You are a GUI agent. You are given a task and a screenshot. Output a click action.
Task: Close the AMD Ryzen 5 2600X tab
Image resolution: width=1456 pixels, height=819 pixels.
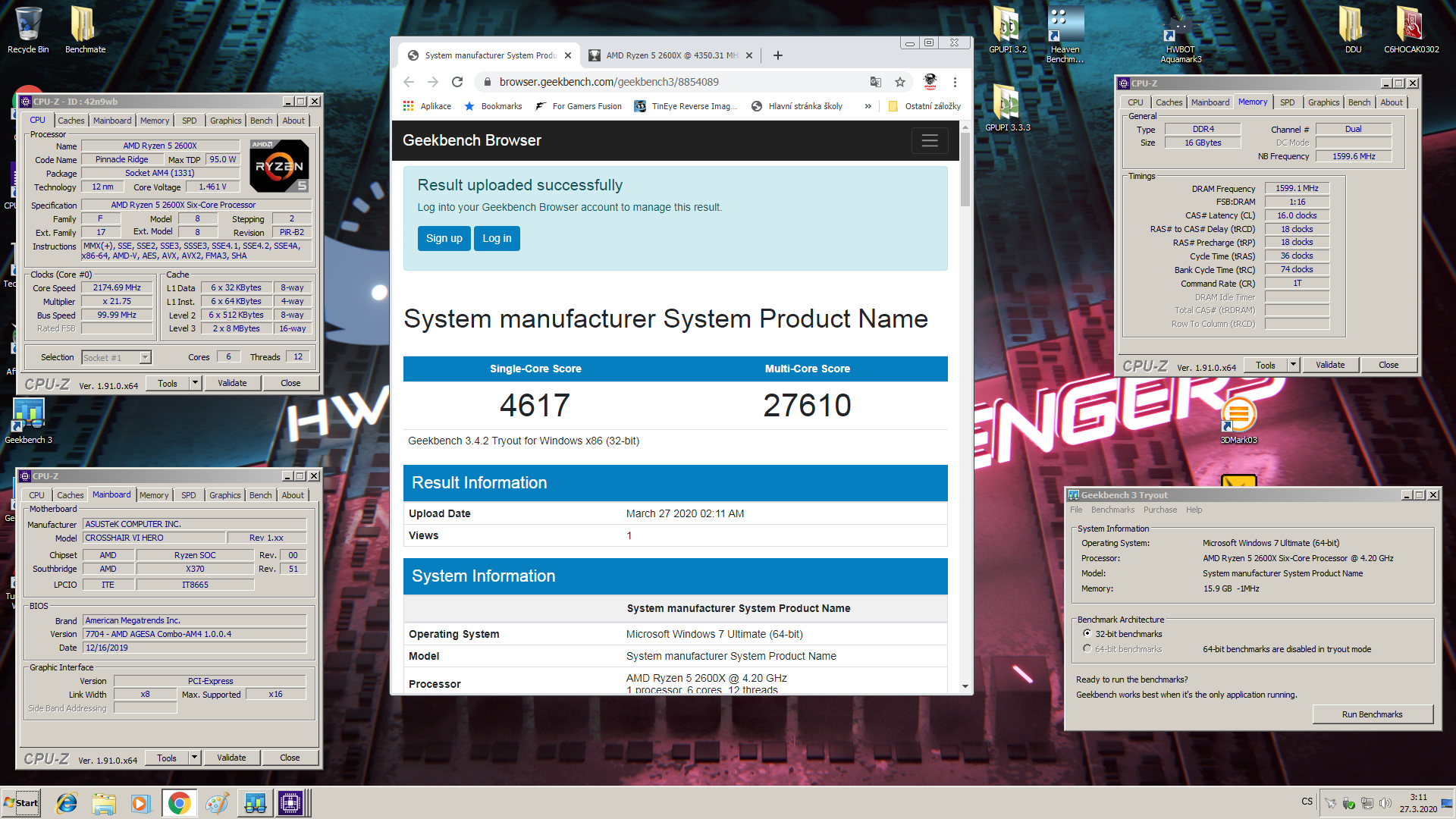(x=749, y=55)
